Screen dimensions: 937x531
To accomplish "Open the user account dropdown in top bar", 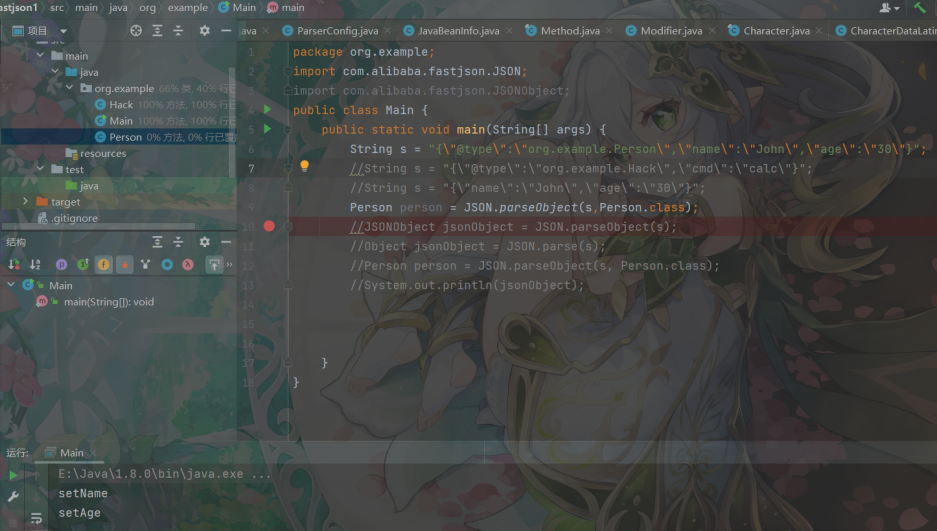I will point(889,8).
